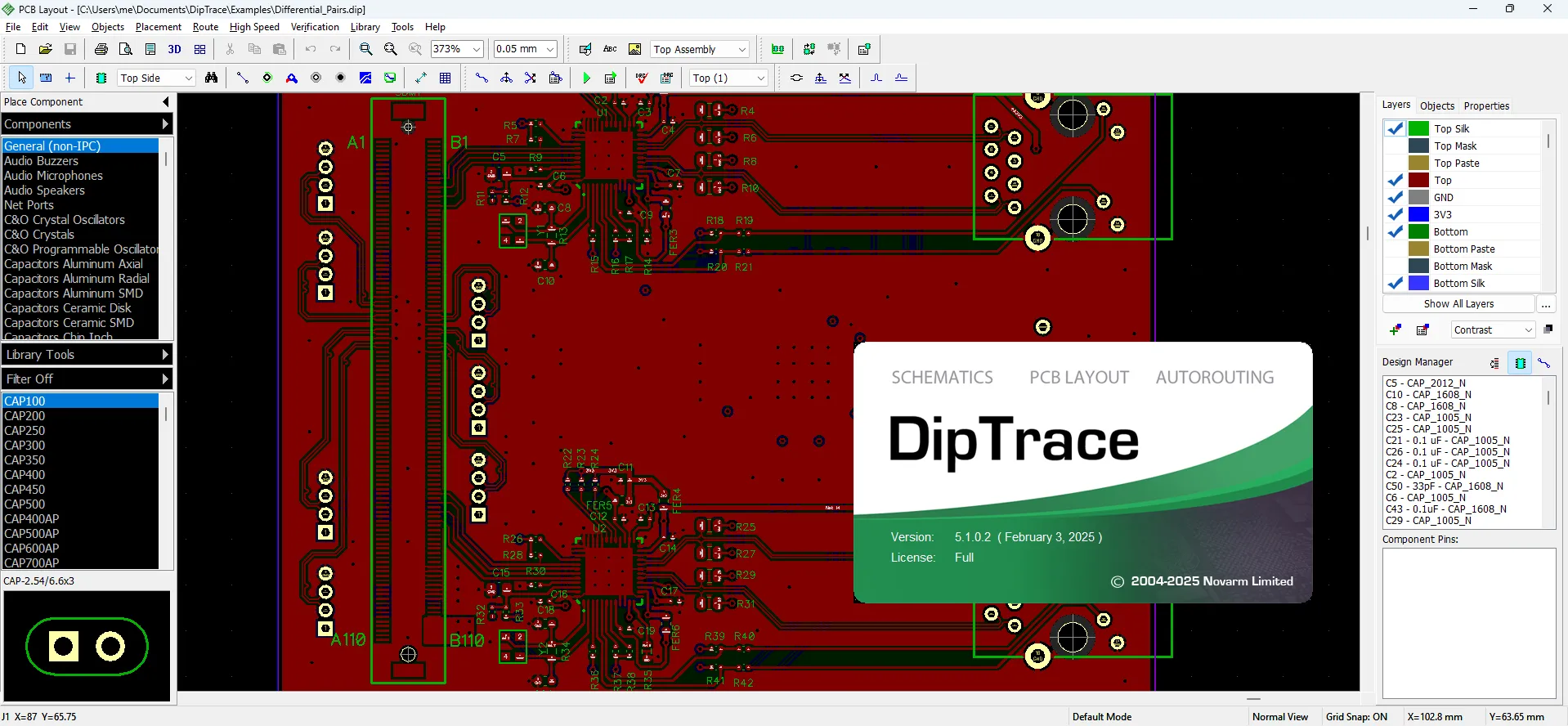The image size is (1568, 726).
Task: Toggle visibility of GND layer
Action: [x=1396, y=197]
